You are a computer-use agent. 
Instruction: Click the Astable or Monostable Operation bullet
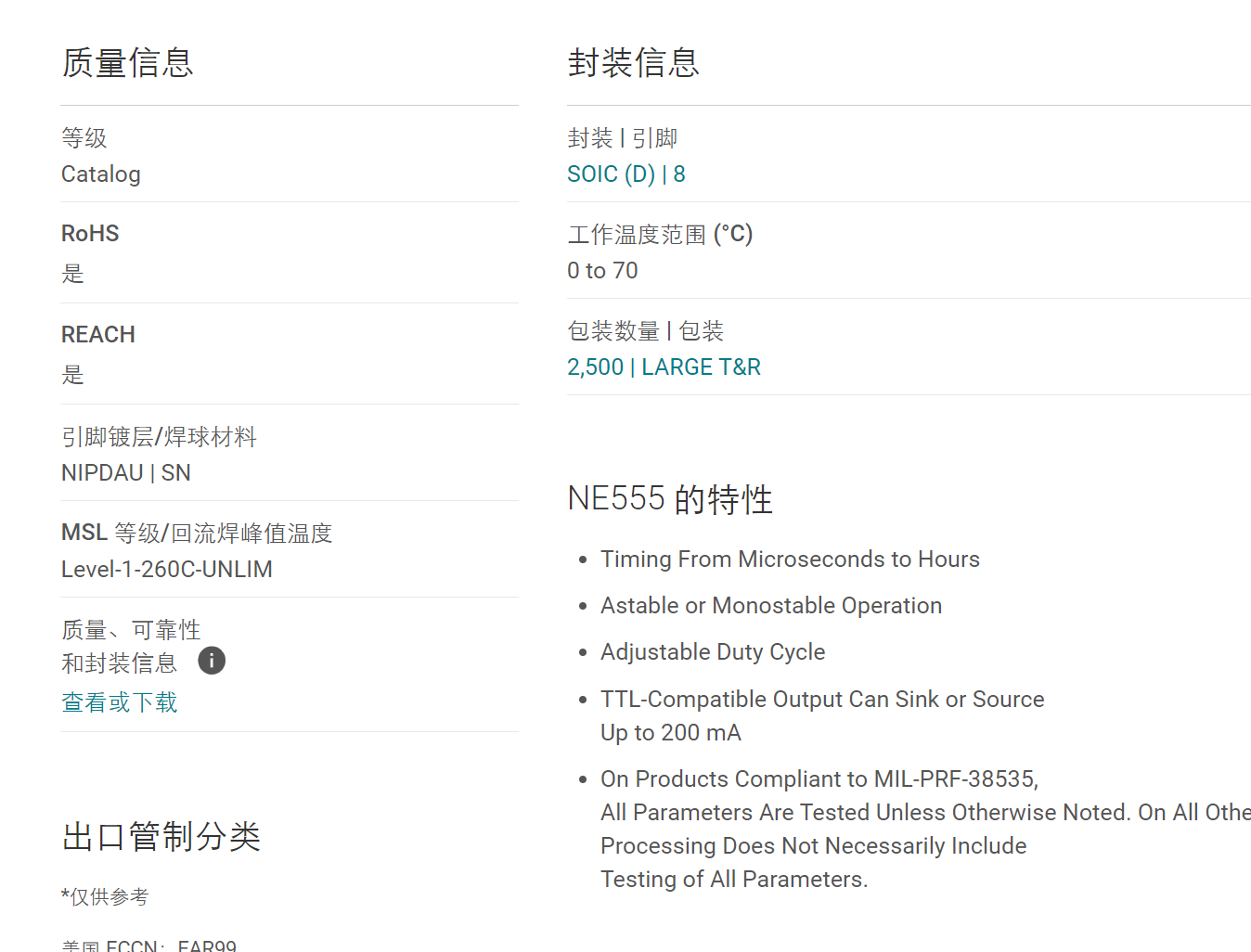point(771,606)
